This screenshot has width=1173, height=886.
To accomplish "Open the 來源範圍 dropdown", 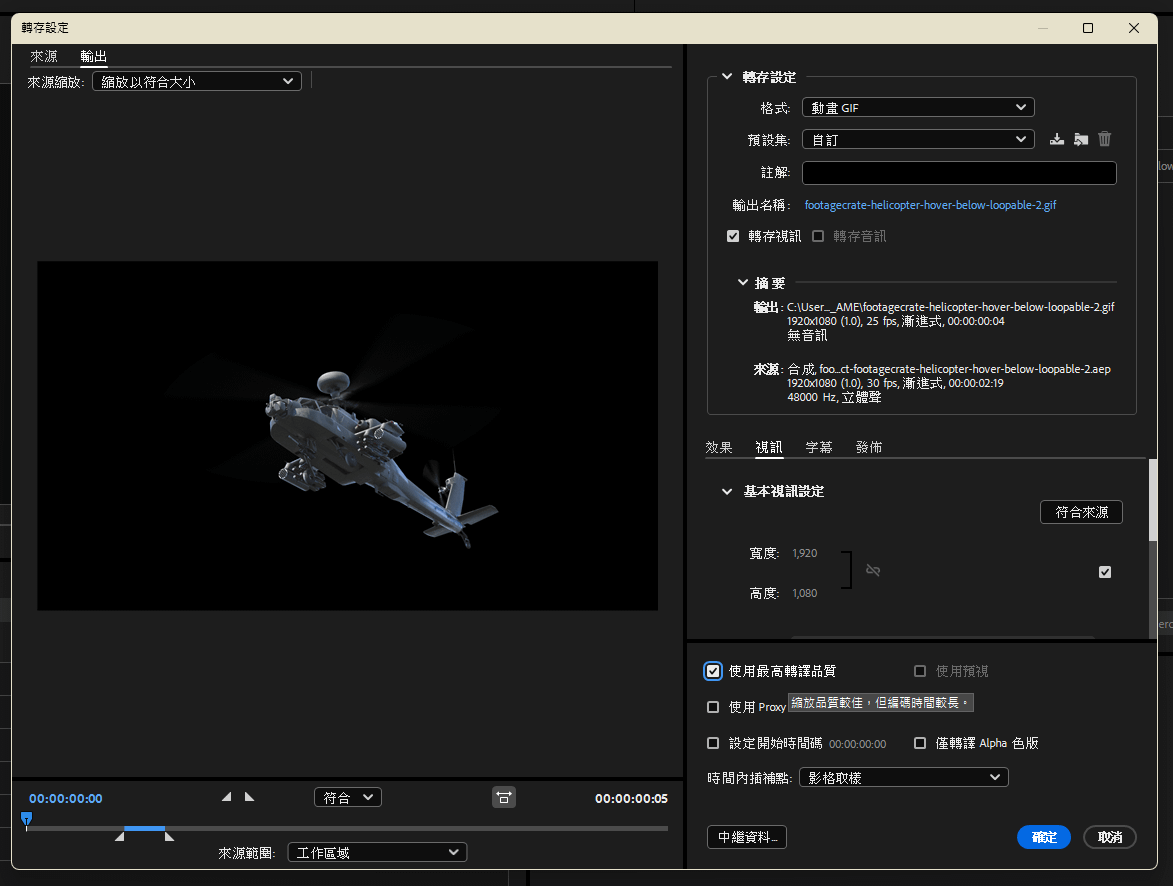I will point(377,853).
